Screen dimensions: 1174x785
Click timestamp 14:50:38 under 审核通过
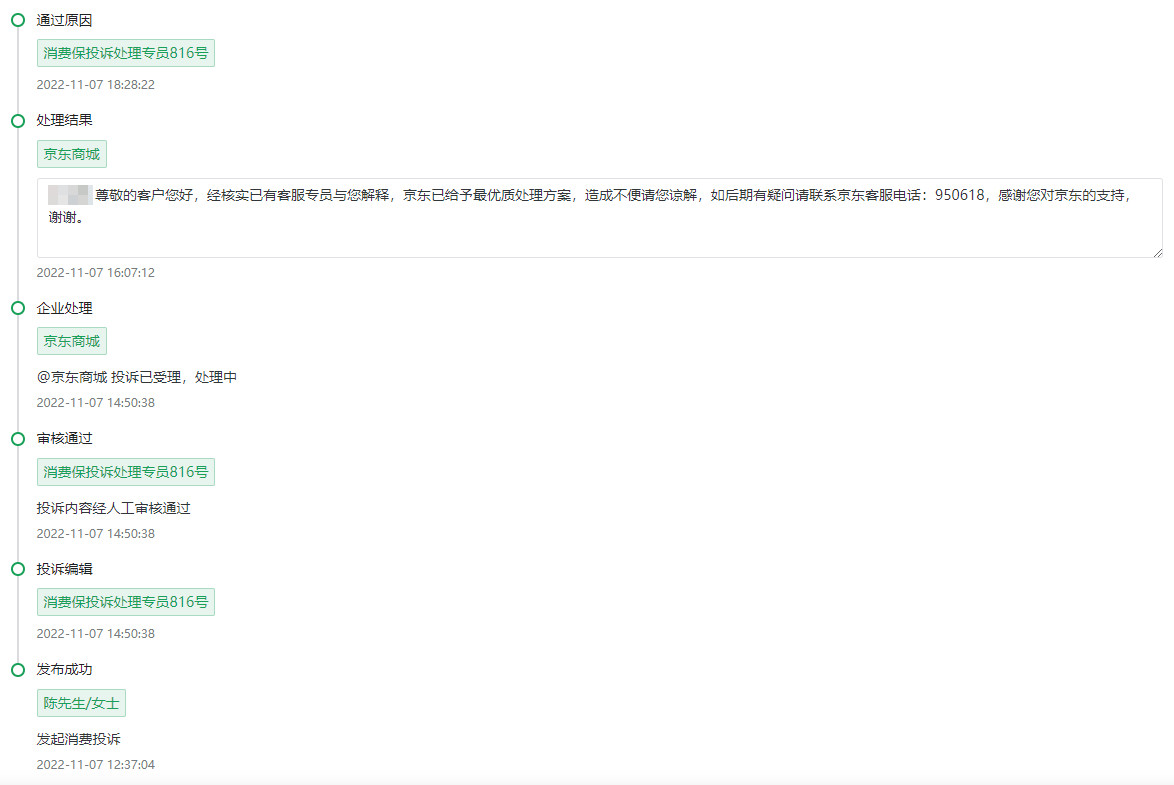pos(96,534)
